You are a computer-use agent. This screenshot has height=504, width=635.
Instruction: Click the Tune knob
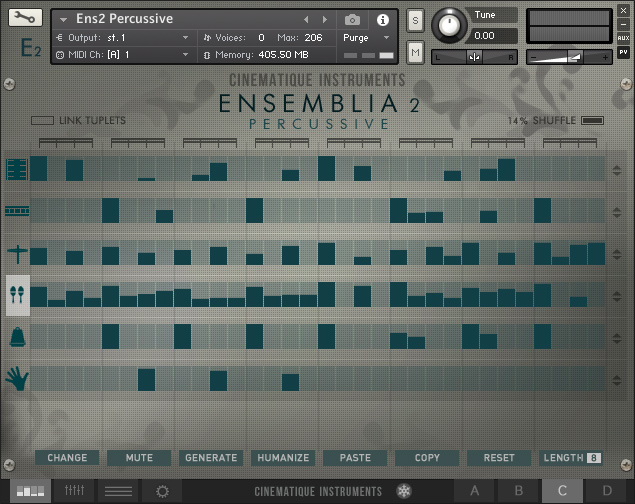click(x=449, y=26)
